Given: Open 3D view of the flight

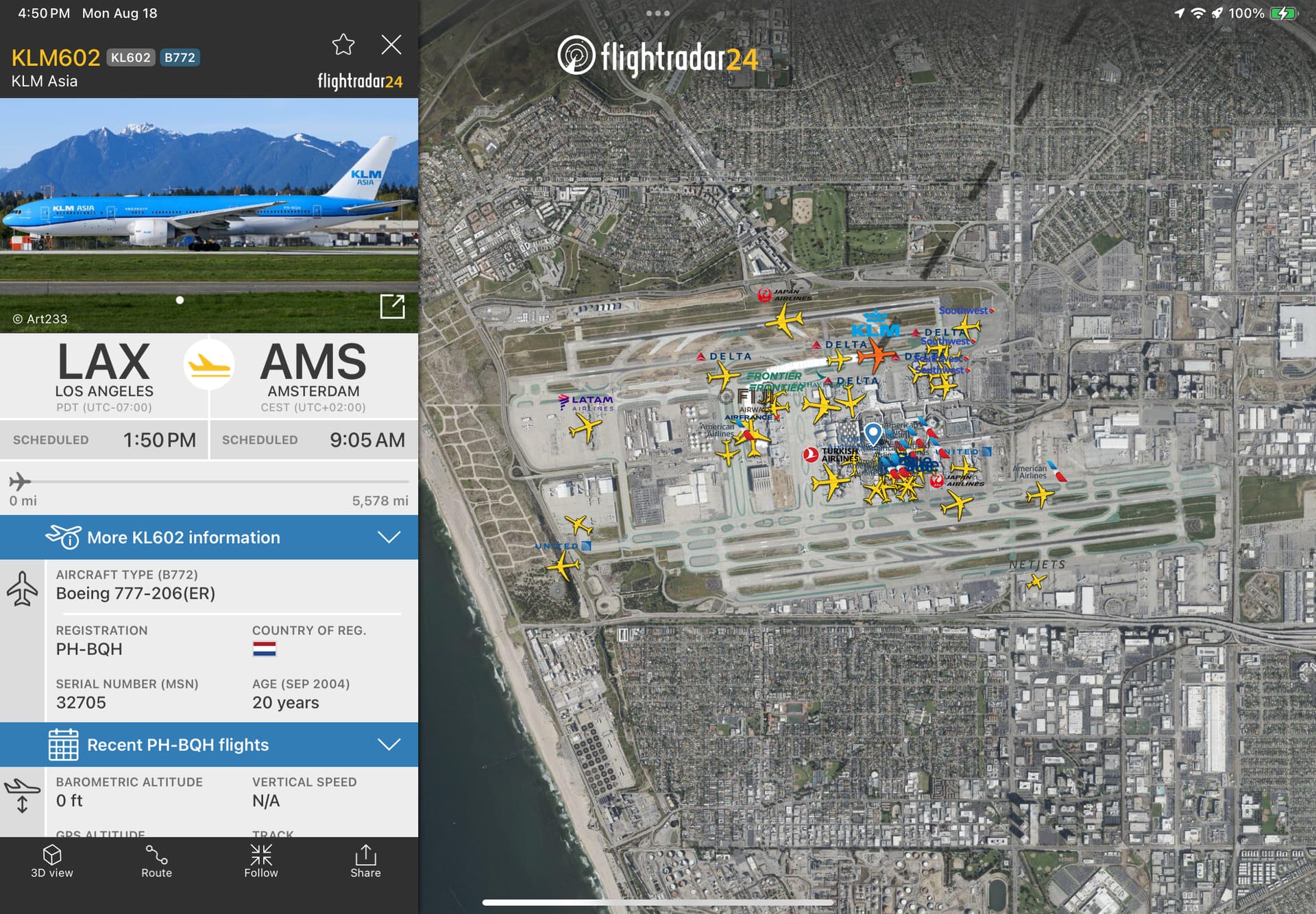Looking at the screenshot, I should point(52,861).
